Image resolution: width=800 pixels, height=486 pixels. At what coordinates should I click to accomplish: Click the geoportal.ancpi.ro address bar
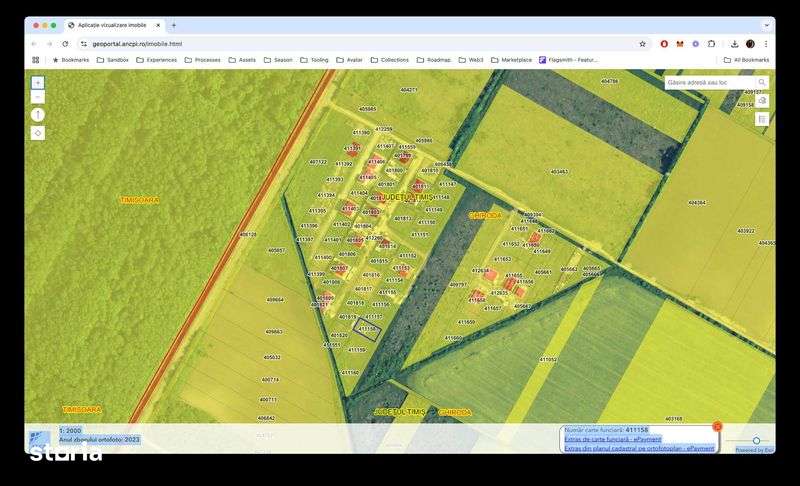pyautogui.click(x=357, y=44)
